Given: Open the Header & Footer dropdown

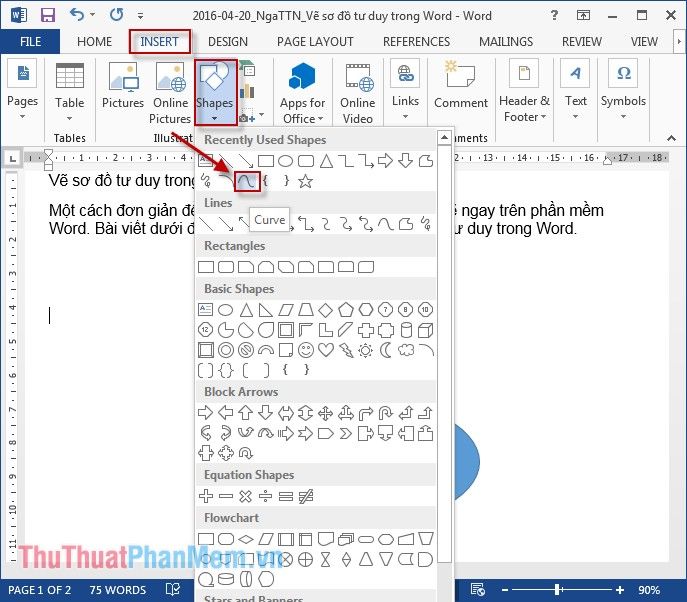Looking at the screenshot, I should (524, 92).
